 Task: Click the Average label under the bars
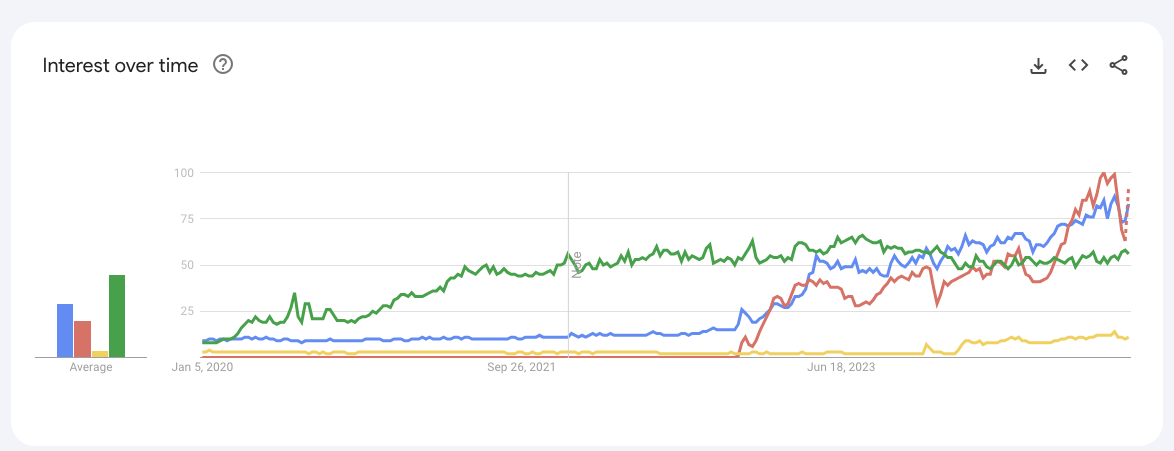click(91, 368)
